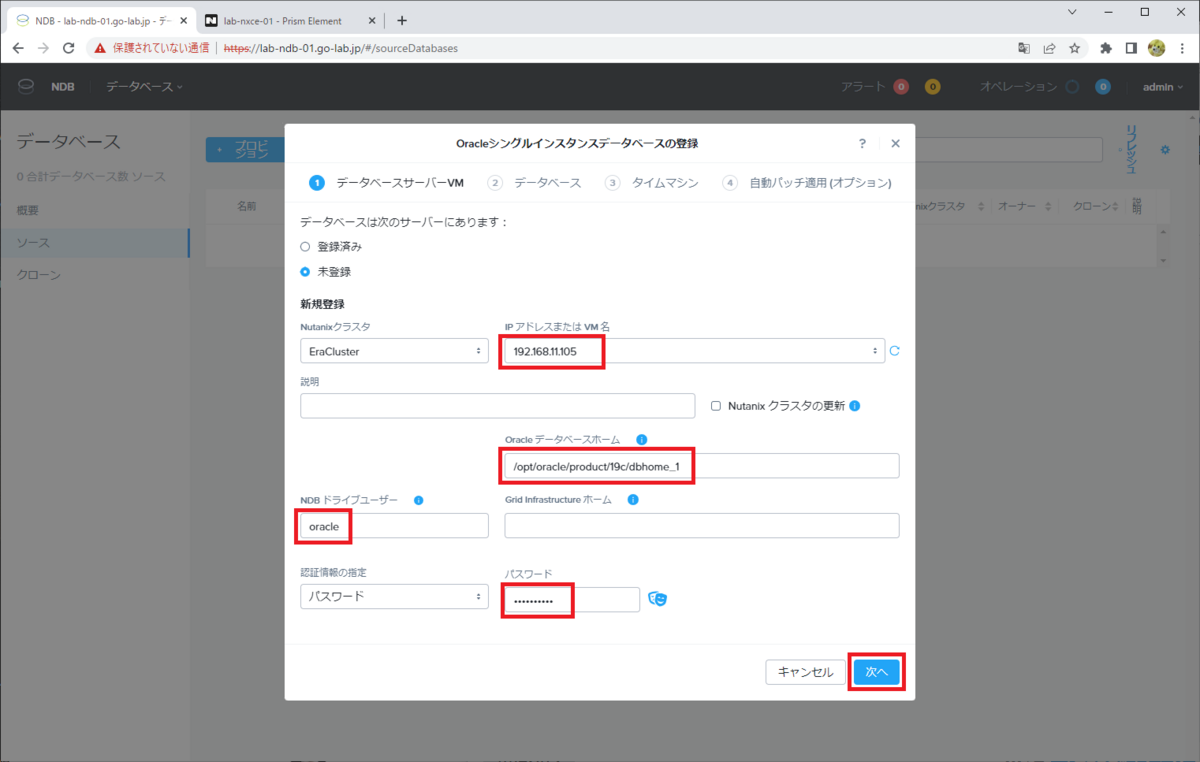This screenshot has height=762, width=1200.
Task: Click アラート label in header
Action: 864,87
